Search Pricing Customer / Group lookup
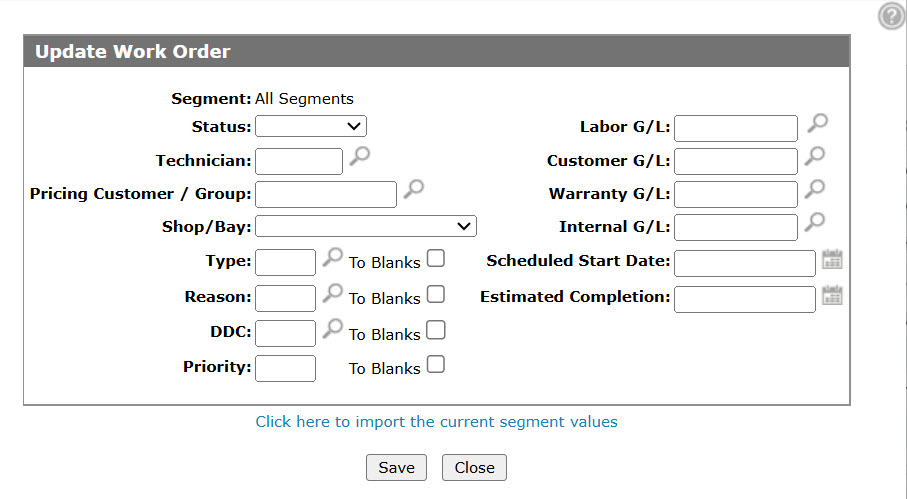Viewport: 907px width, 499px height. [x=414, y=188]
